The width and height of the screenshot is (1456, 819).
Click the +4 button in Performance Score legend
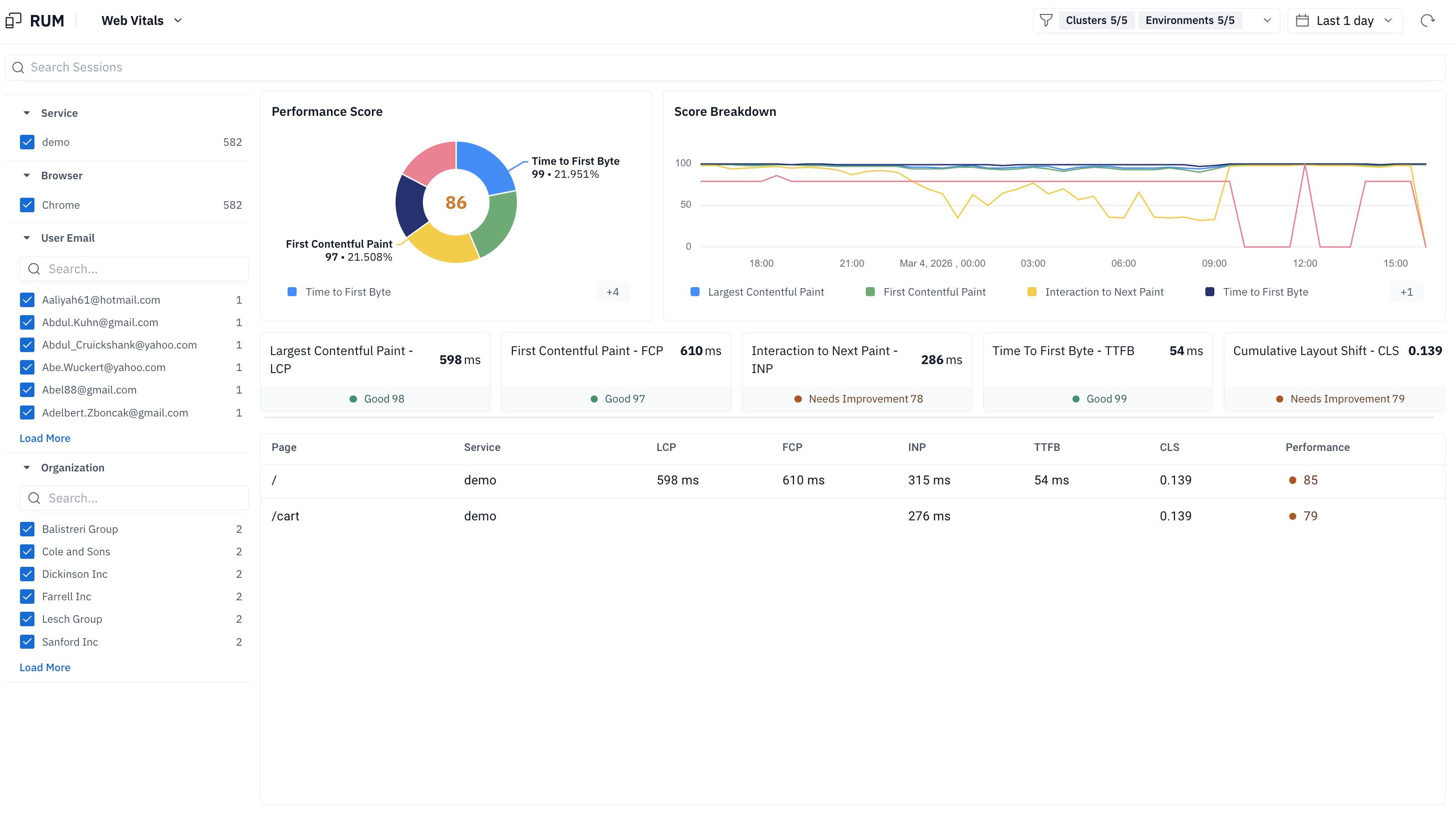(x=612, y=292)
